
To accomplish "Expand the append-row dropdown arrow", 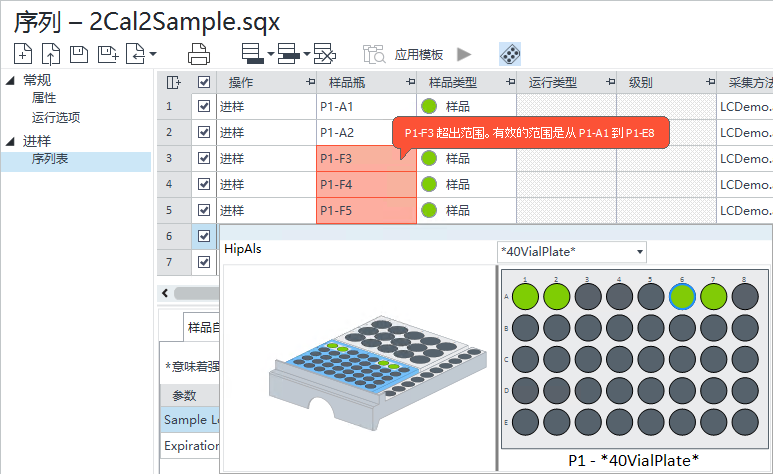I will (271, 54).
